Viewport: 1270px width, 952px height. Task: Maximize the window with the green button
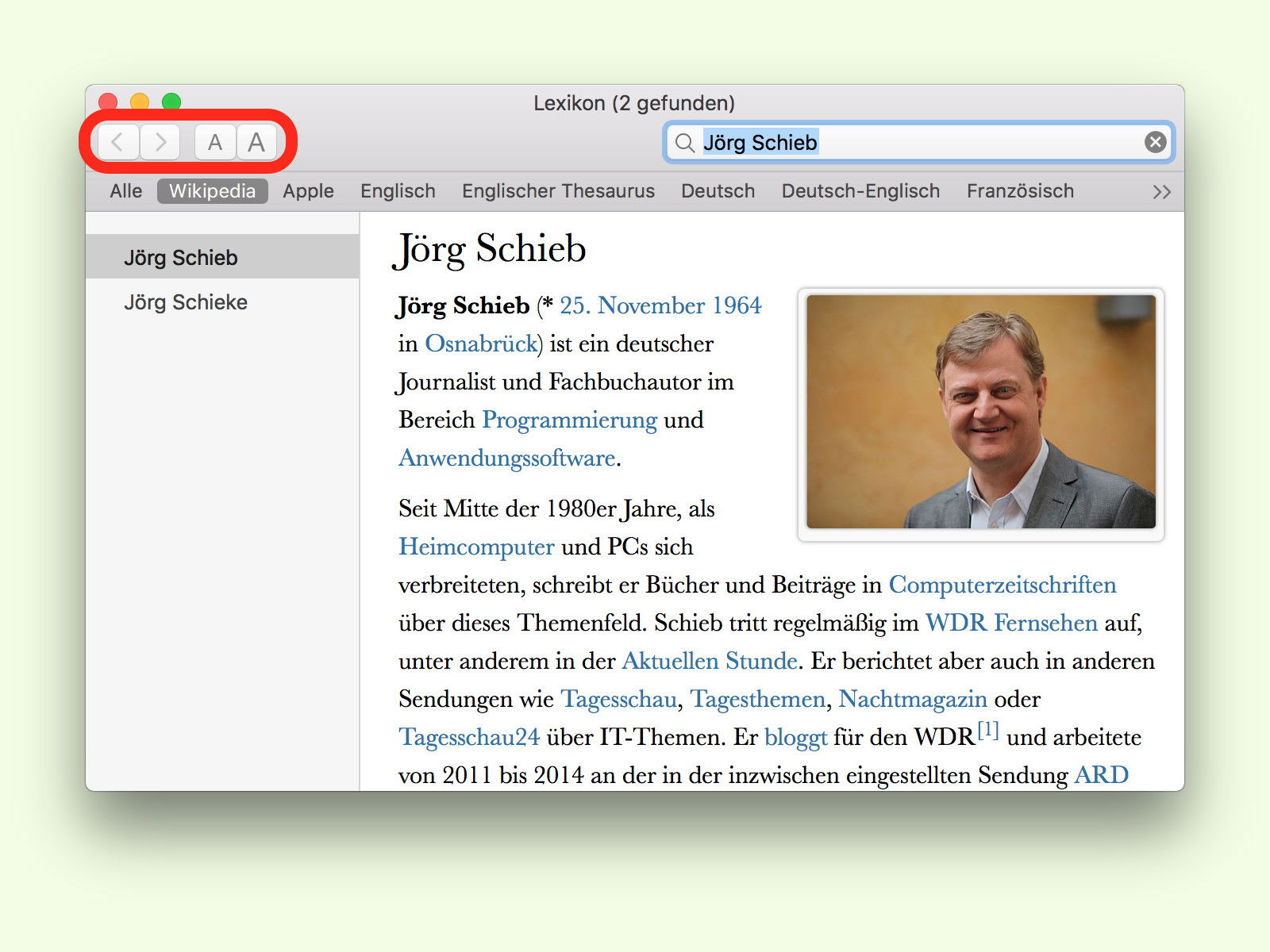171,101
